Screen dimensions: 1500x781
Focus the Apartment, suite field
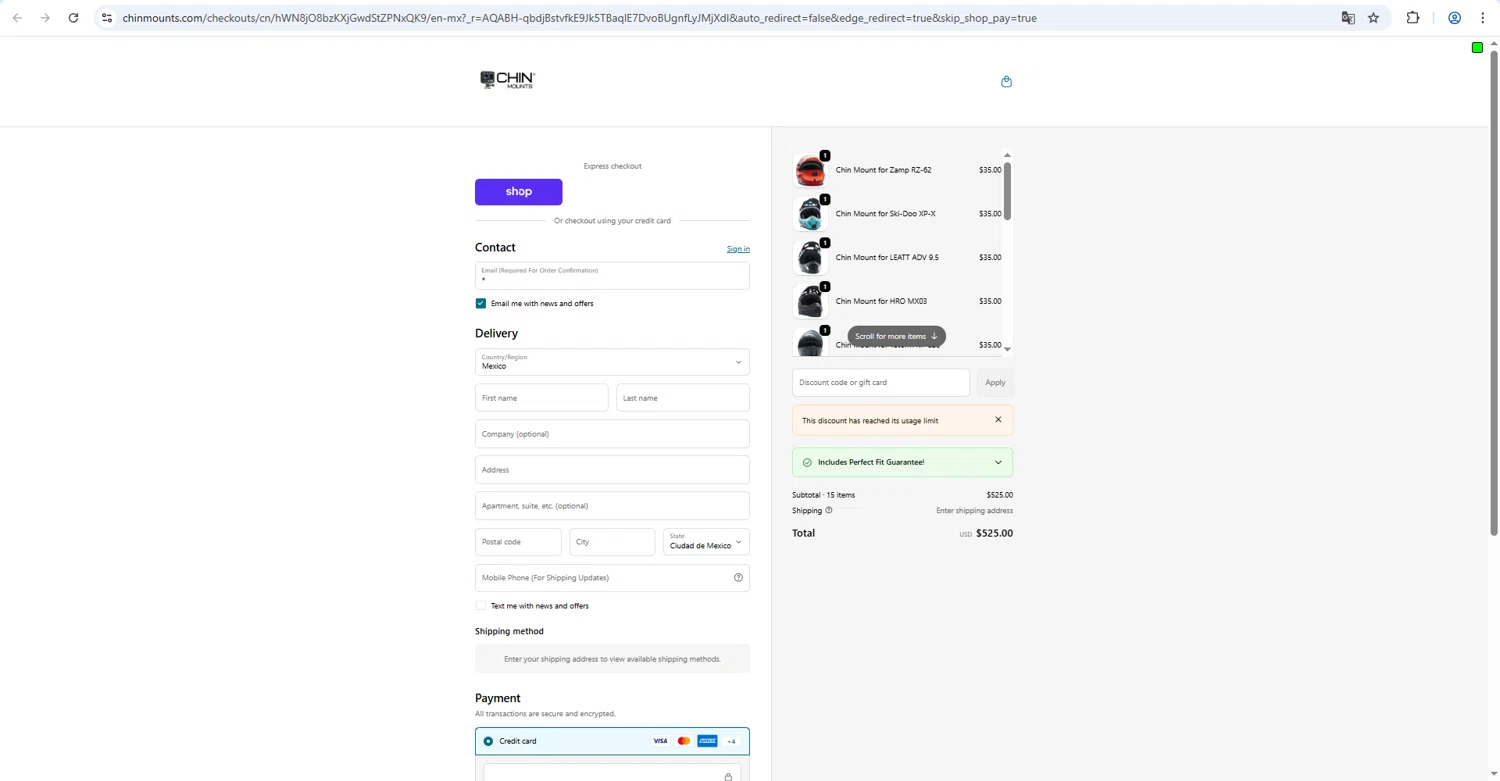click(612, 506)
